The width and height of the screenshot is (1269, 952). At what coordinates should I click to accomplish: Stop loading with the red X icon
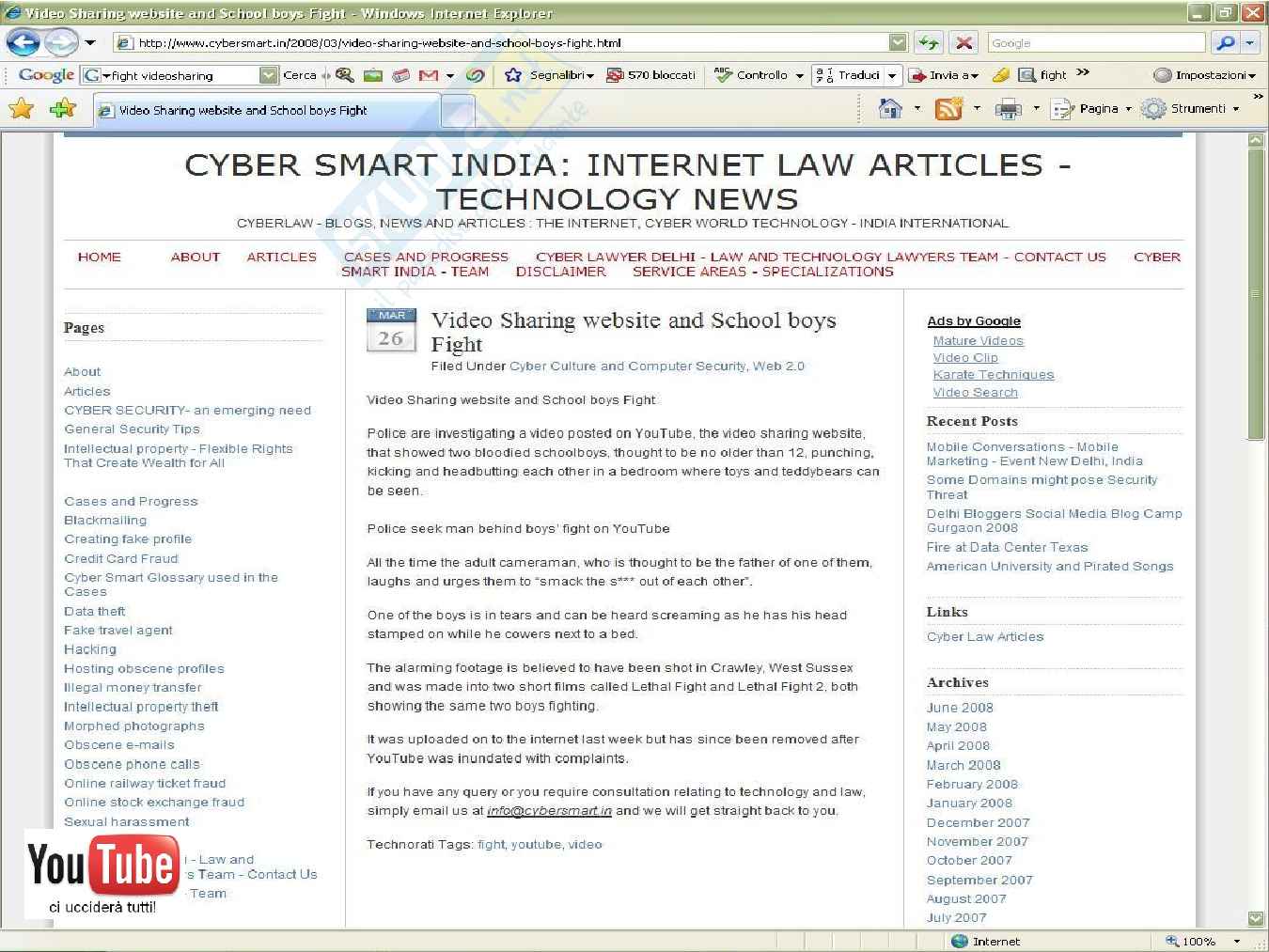[x=963, y=42]
